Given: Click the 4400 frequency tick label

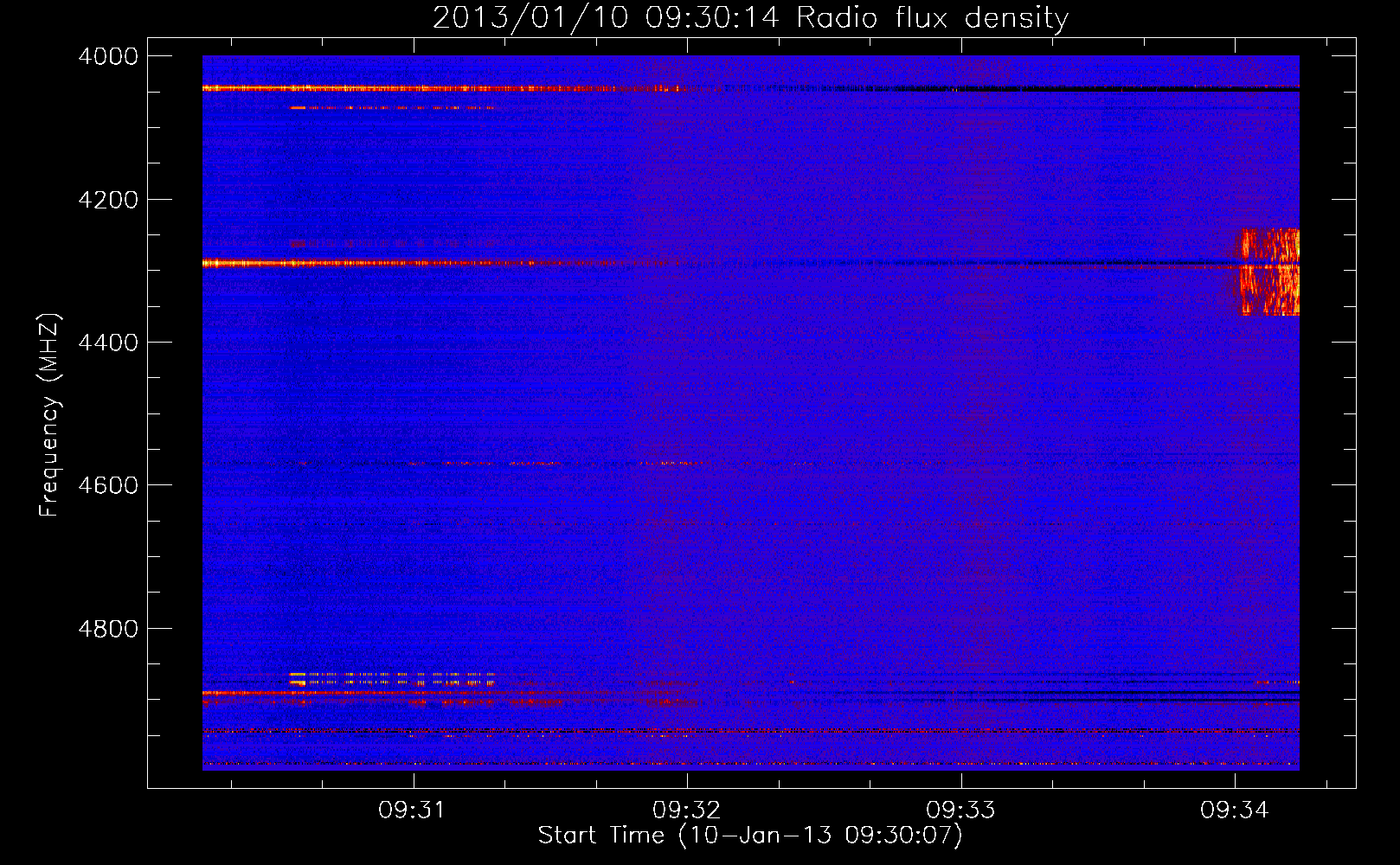Looking at the screenshot, I should click(108, 343).
